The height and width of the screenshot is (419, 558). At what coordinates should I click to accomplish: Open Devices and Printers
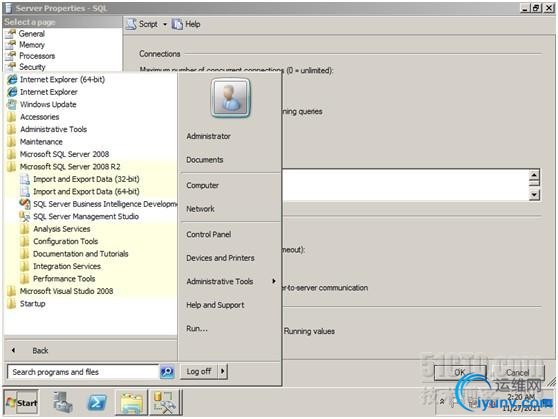coord(220,258)
